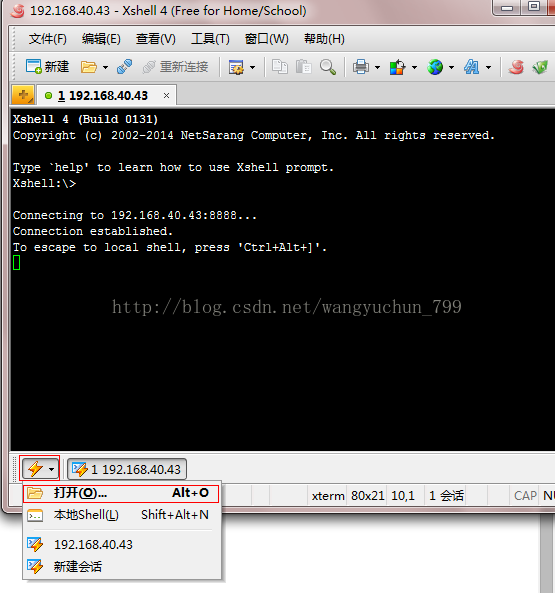555x593 pixels.
Task: Open the 查看(V) View menu
Action: 156,39
